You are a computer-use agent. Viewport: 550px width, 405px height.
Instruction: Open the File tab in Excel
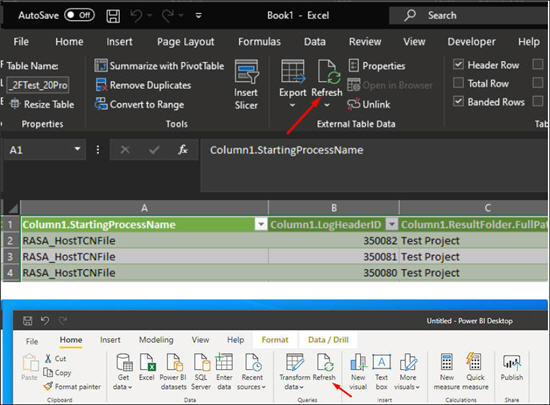click(21, 42)
